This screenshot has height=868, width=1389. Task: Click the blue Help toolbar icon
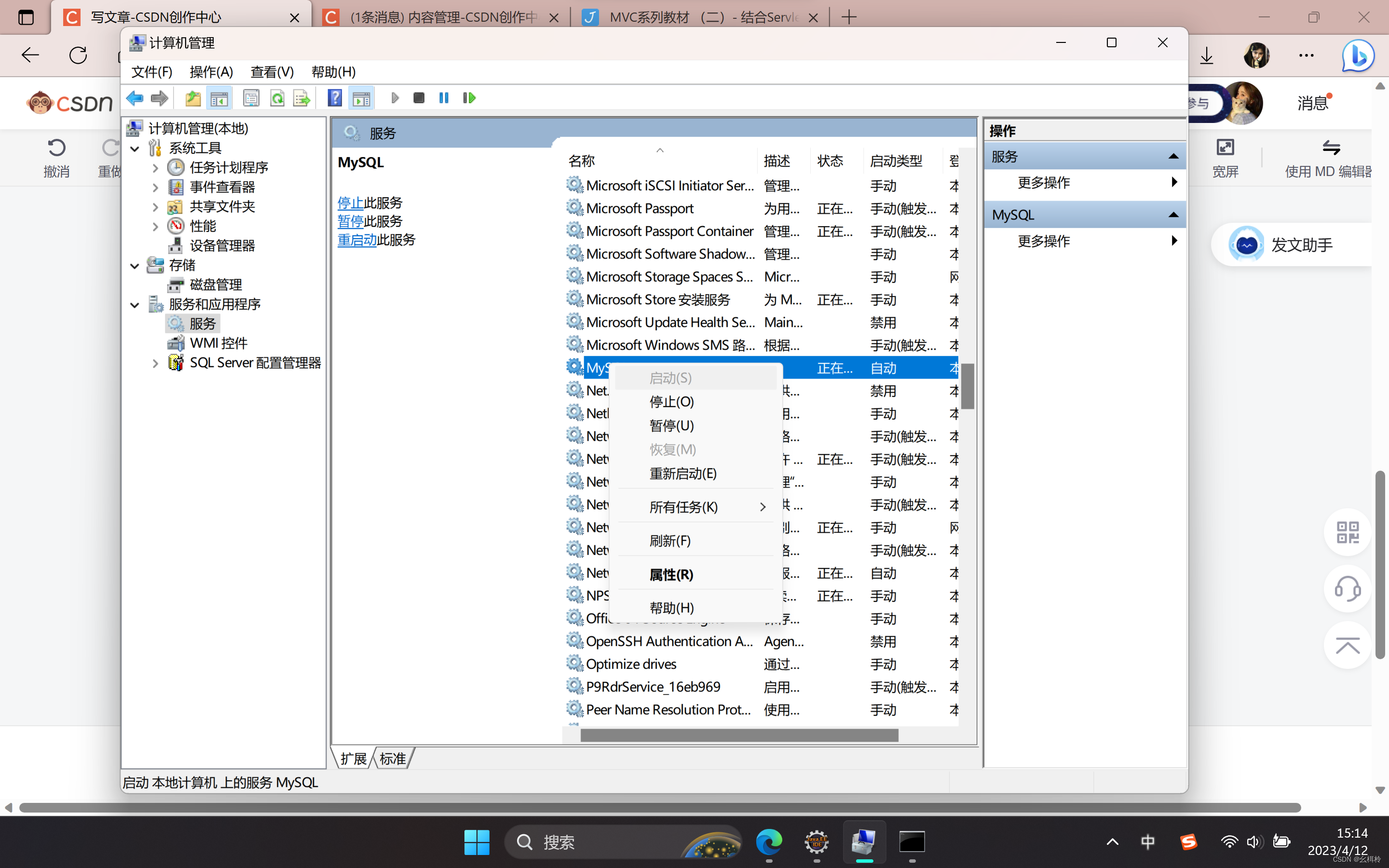(335, 98)
